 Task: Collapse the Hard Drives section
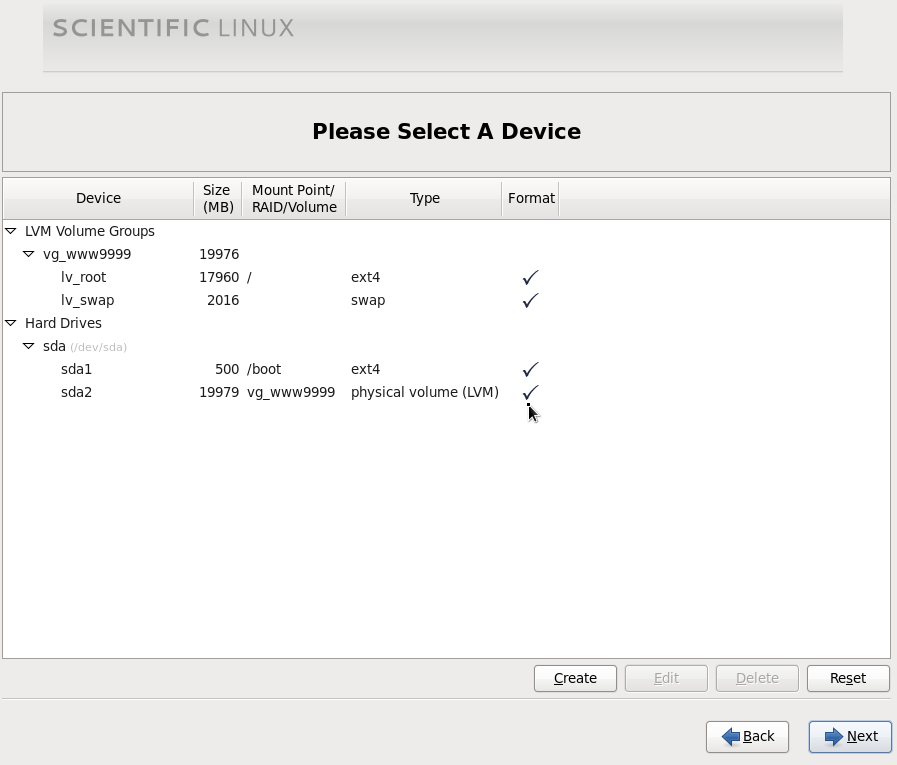[x=11, y=323]
